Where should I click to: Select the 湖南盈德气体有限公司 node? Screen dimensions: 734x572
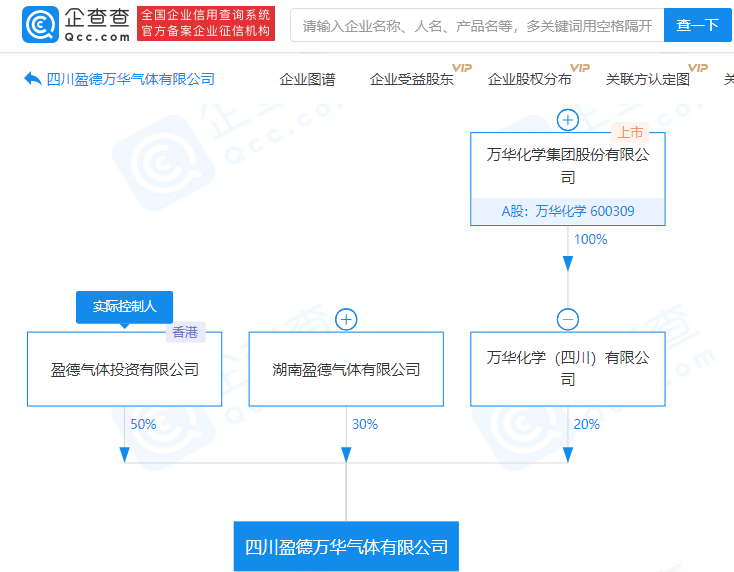[x=346, y=369]
